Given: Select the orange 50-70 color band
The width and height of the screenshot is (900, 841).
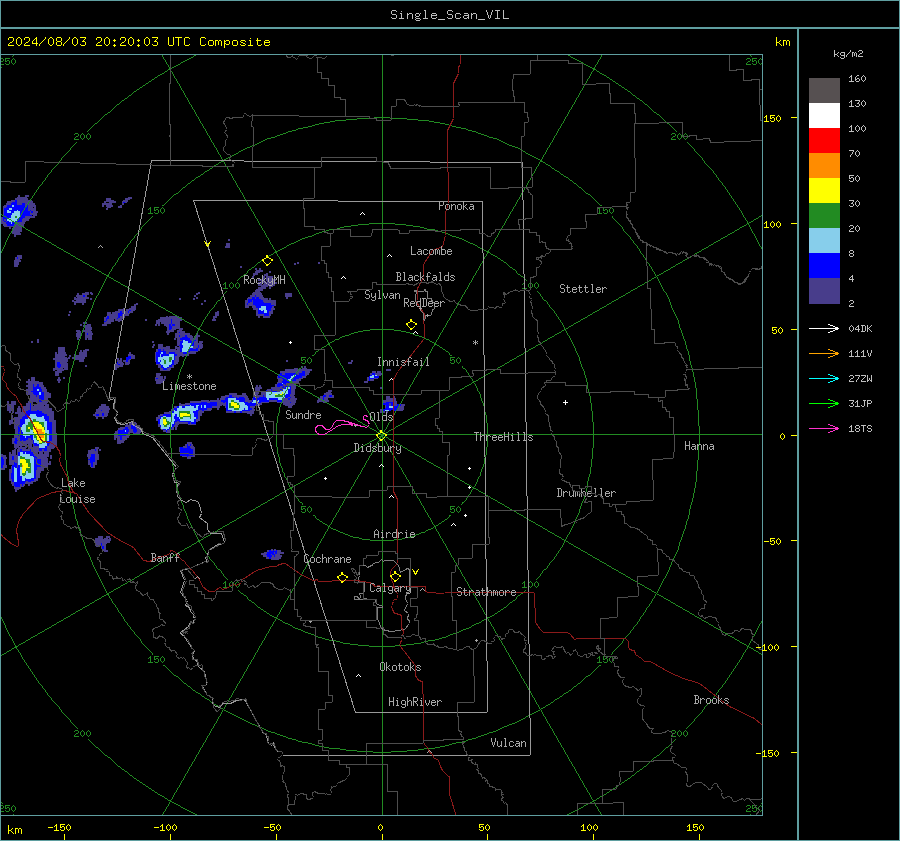Looking at the screenshot, I should 824,166.
